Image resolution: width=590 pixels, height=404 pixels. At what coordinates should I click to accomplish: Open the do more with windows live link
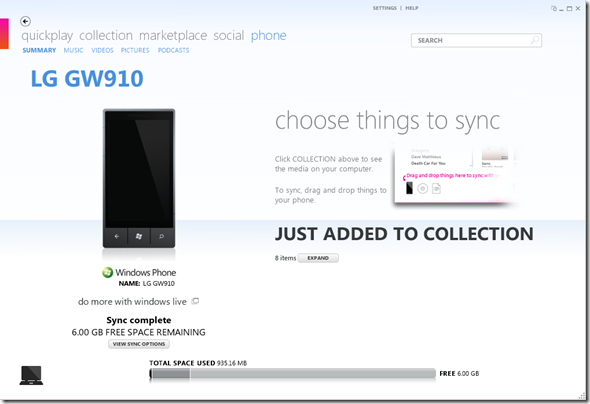click(132, 302)
